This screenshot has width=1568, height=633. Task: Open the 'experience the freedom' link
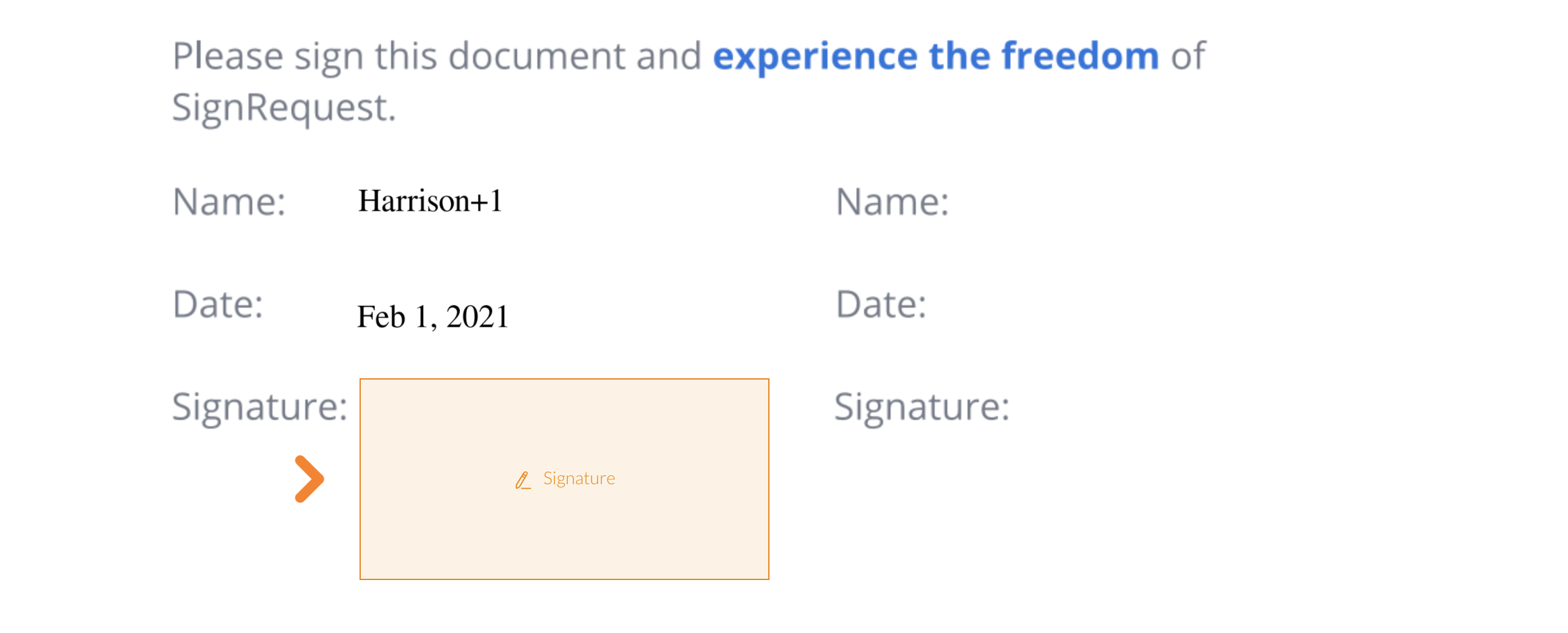(936, 57)
